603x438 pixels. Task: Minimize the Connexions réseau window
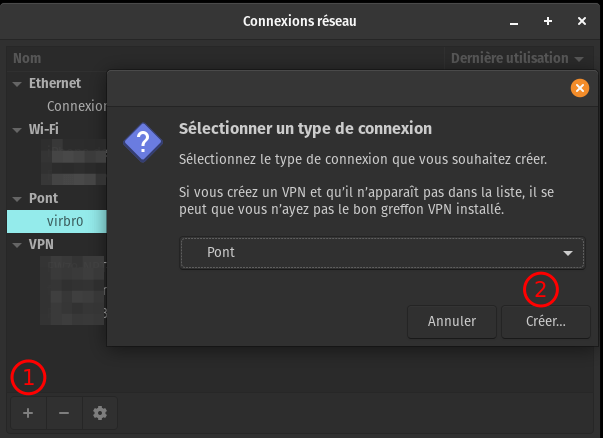(x=516, y=21)
